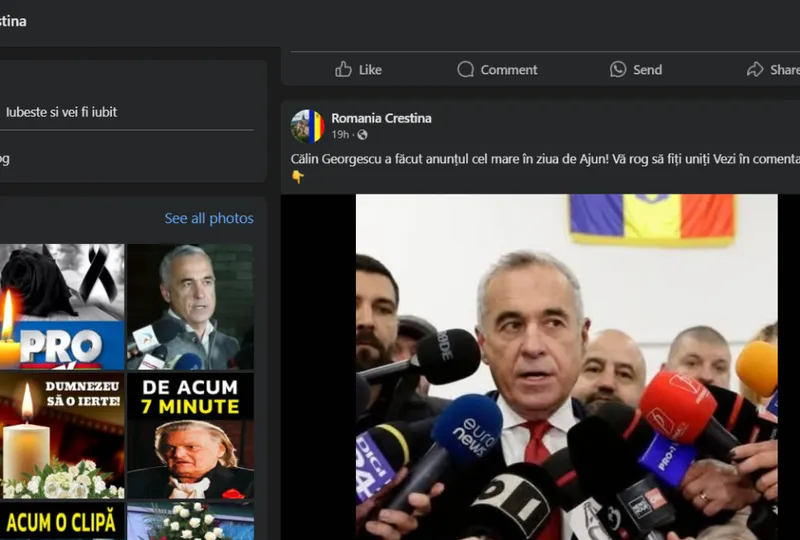The height and width of the screenshot is (540, 800).
Task: Click the page title in the top header
Action: click(13, 21)
